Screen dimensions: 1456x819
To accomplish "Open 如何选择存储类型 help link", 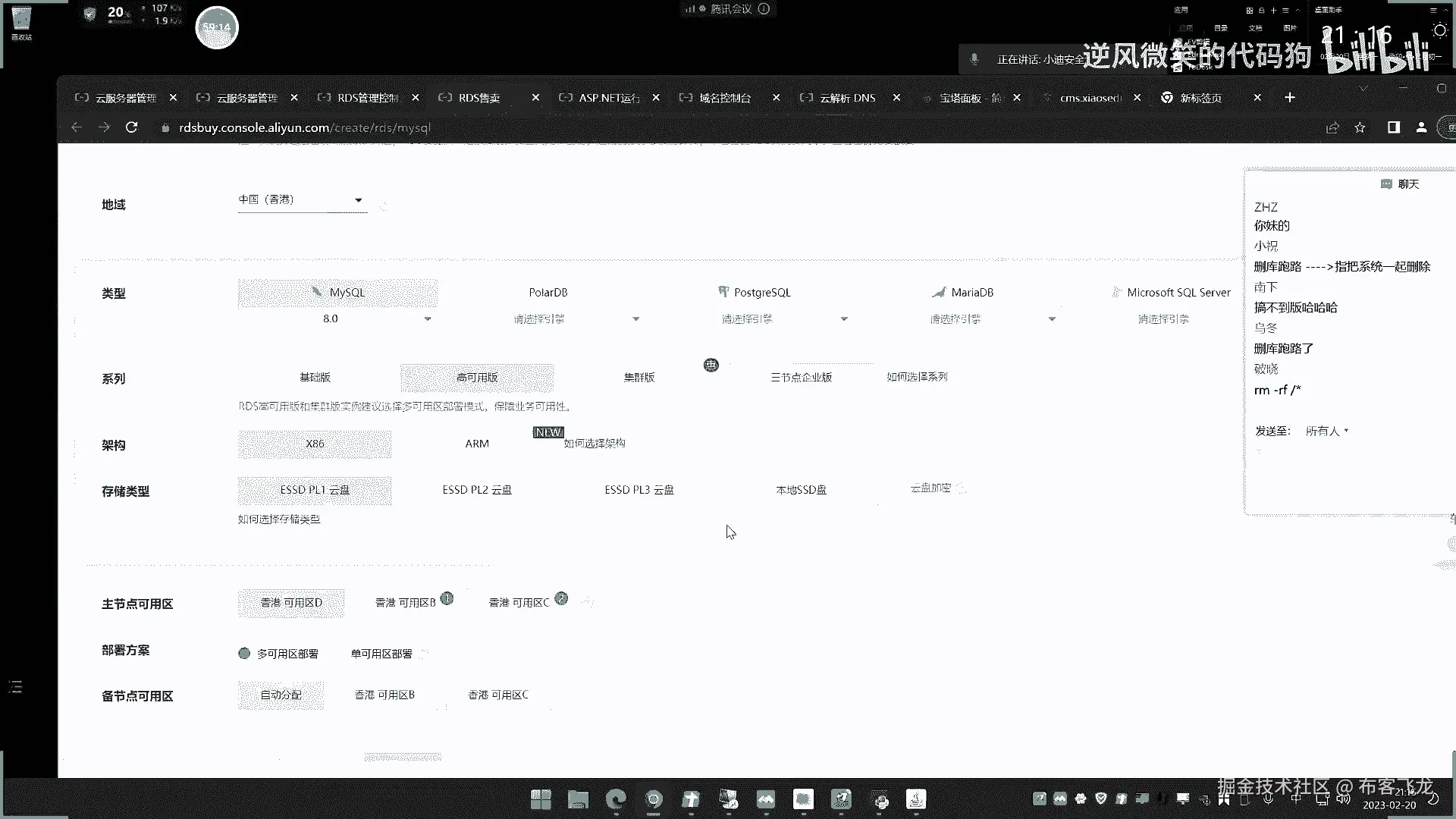I will pos(279,519).
